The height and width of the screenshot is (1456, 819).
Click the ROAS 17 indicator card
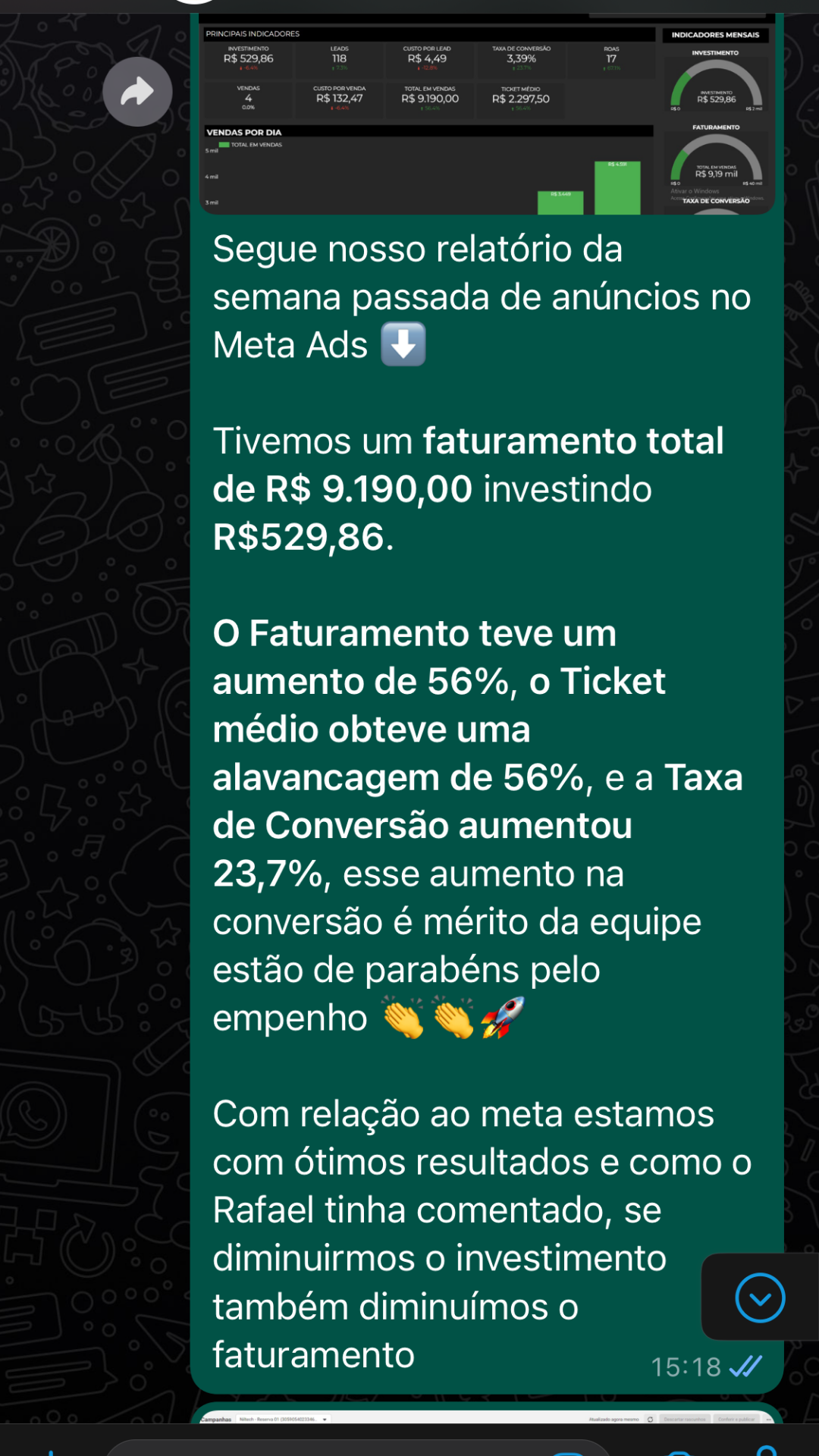[611, 58]
